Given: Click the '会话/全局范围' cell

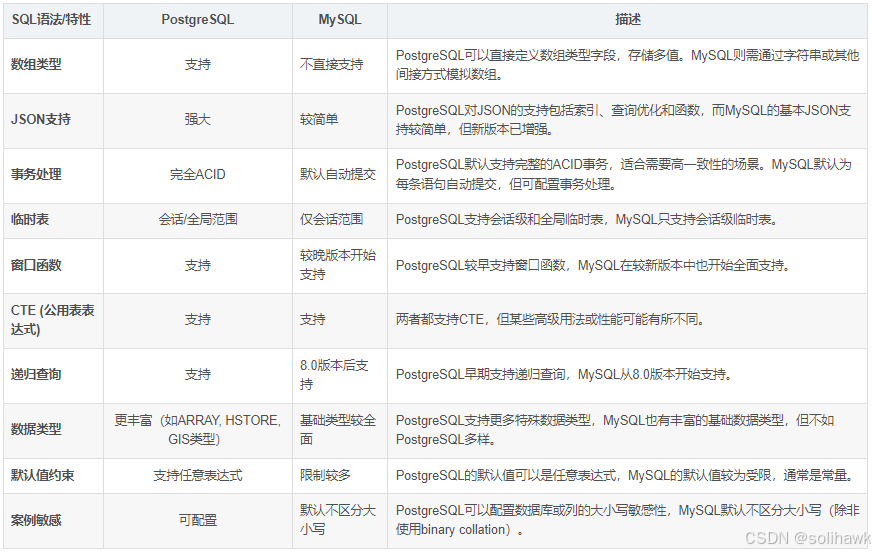Looking at the screenshot, I should (x=198, y=219).
